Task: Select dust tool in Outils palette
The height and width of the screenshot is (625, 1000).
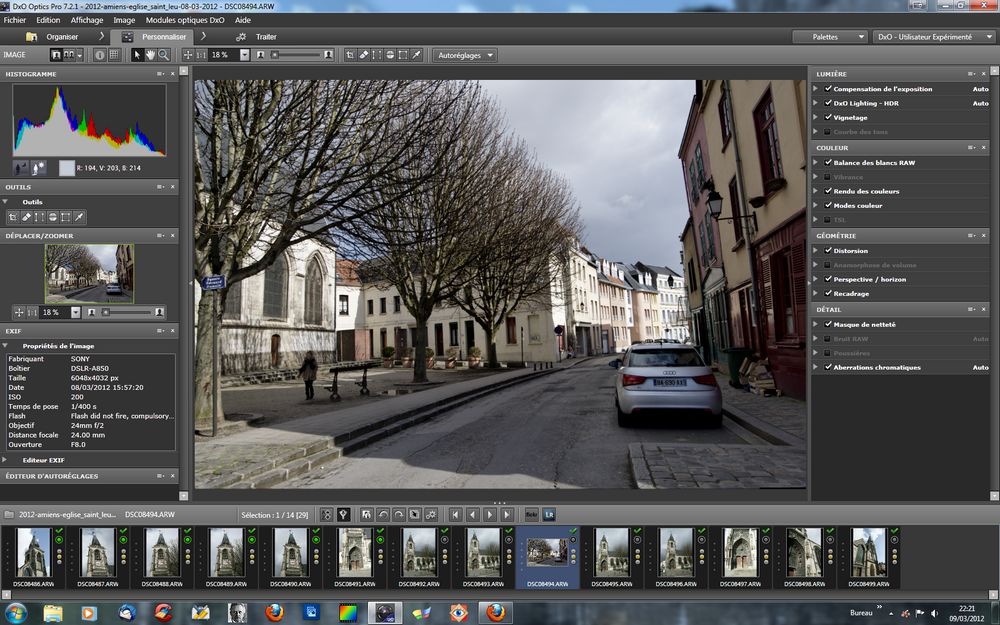Action: pyautogui.click(x=26, y=217)
